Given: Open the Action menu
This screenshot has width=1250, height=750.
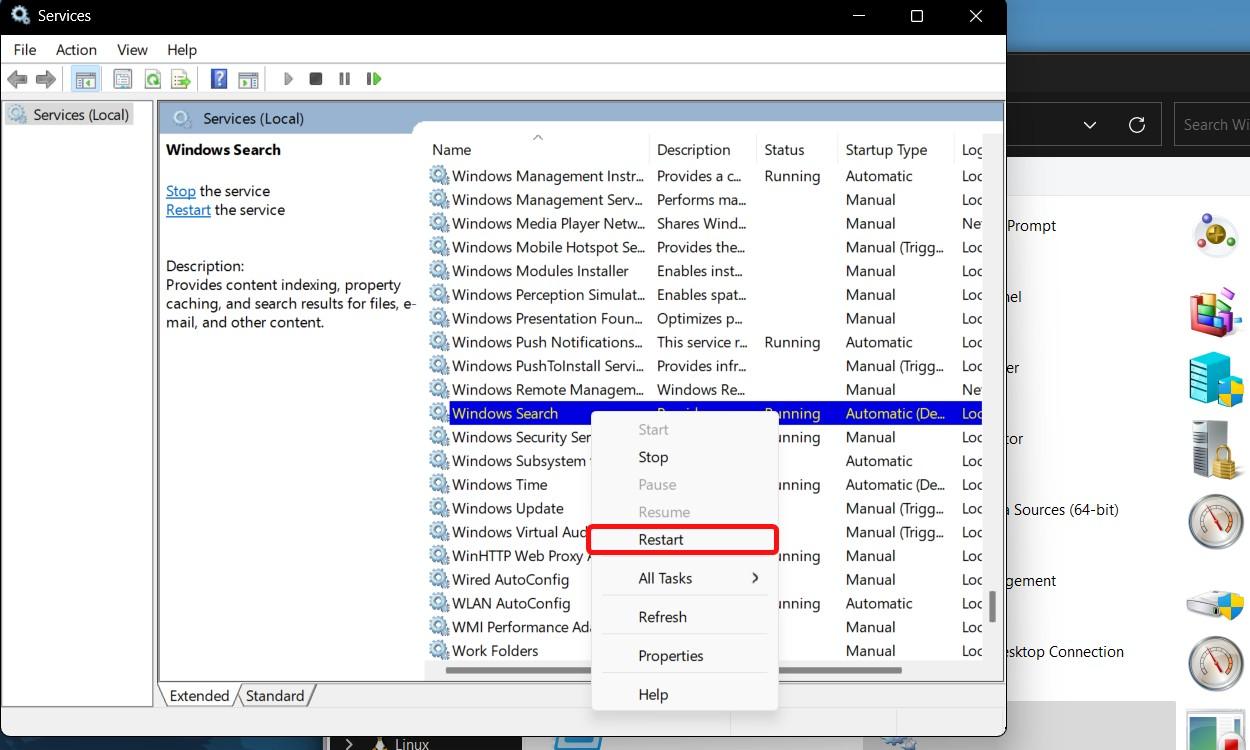Looking at the screenshot, I should [76, 49].
